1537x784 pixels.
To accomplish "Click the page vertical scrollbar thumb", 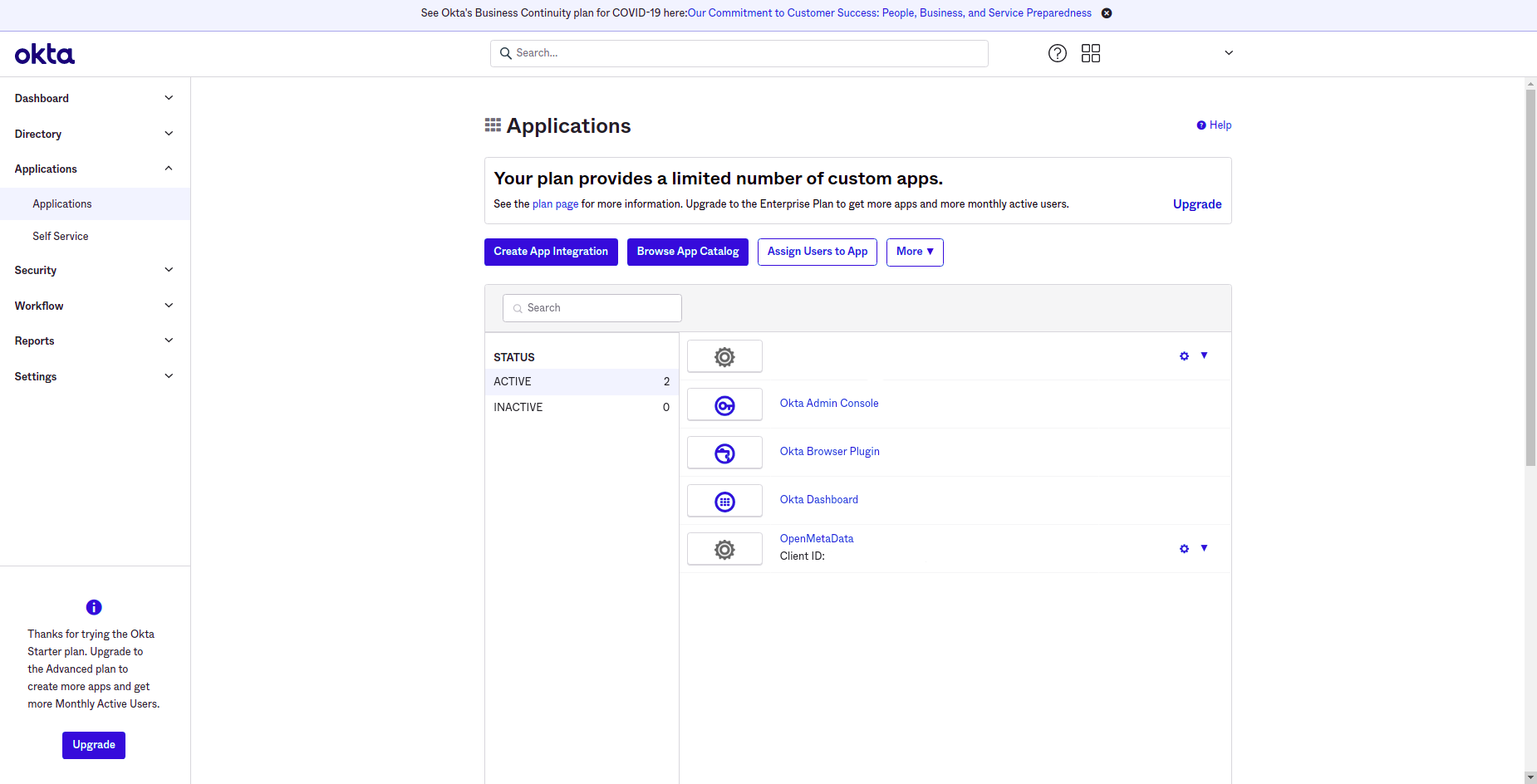I will [x=1530, y=278].
